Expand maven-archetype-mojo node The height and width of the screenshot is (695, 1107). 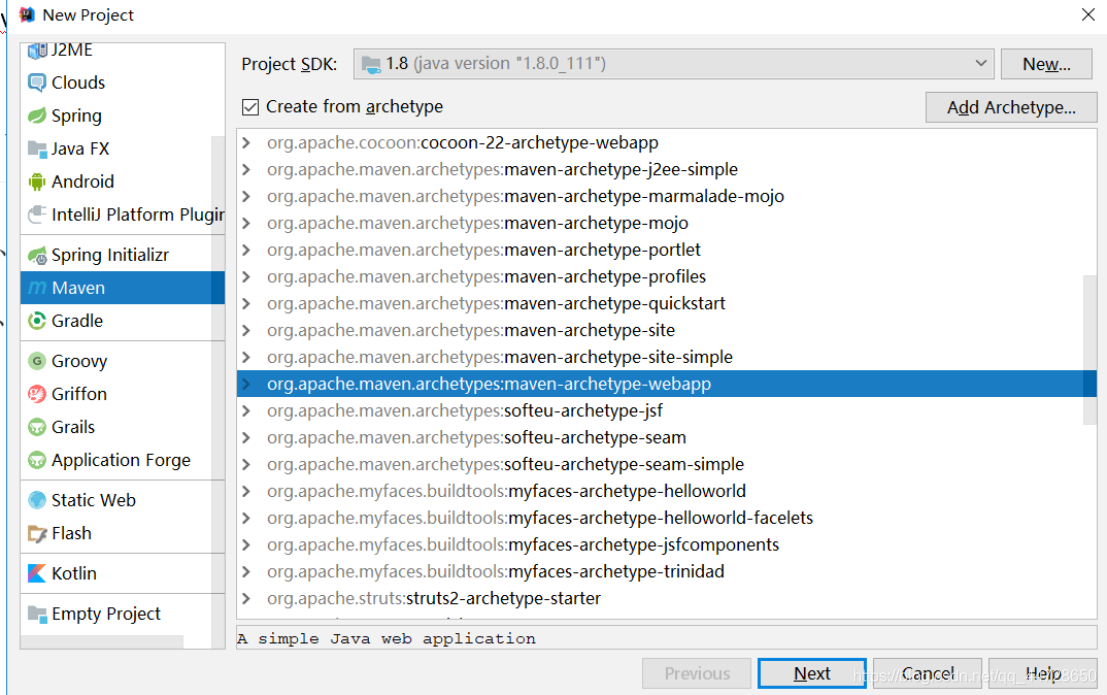(246, 223)
